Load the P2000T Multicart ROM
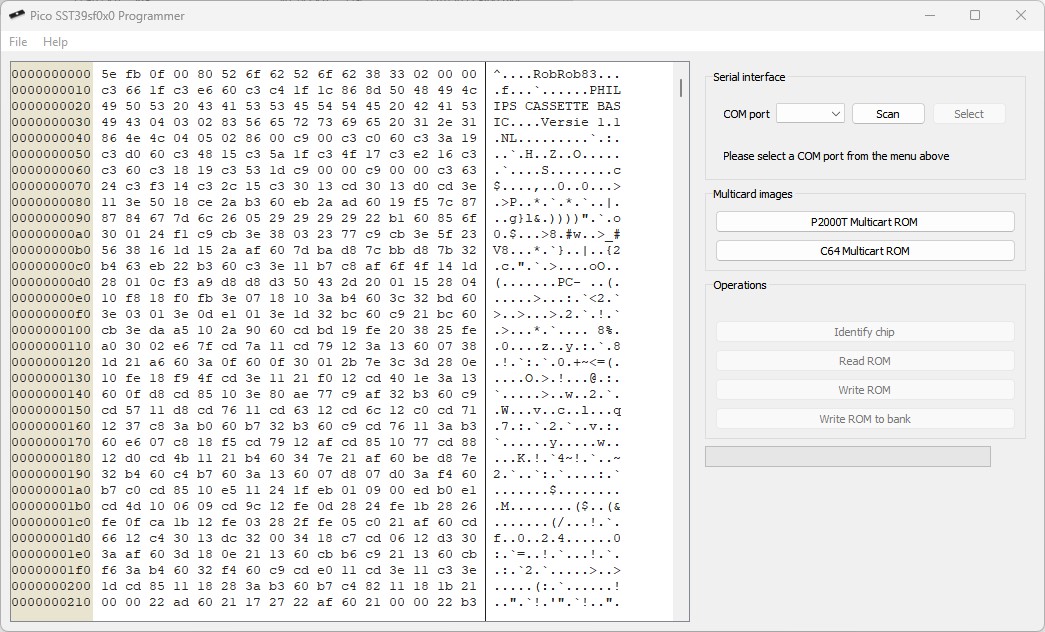 [x=865, y=222]
